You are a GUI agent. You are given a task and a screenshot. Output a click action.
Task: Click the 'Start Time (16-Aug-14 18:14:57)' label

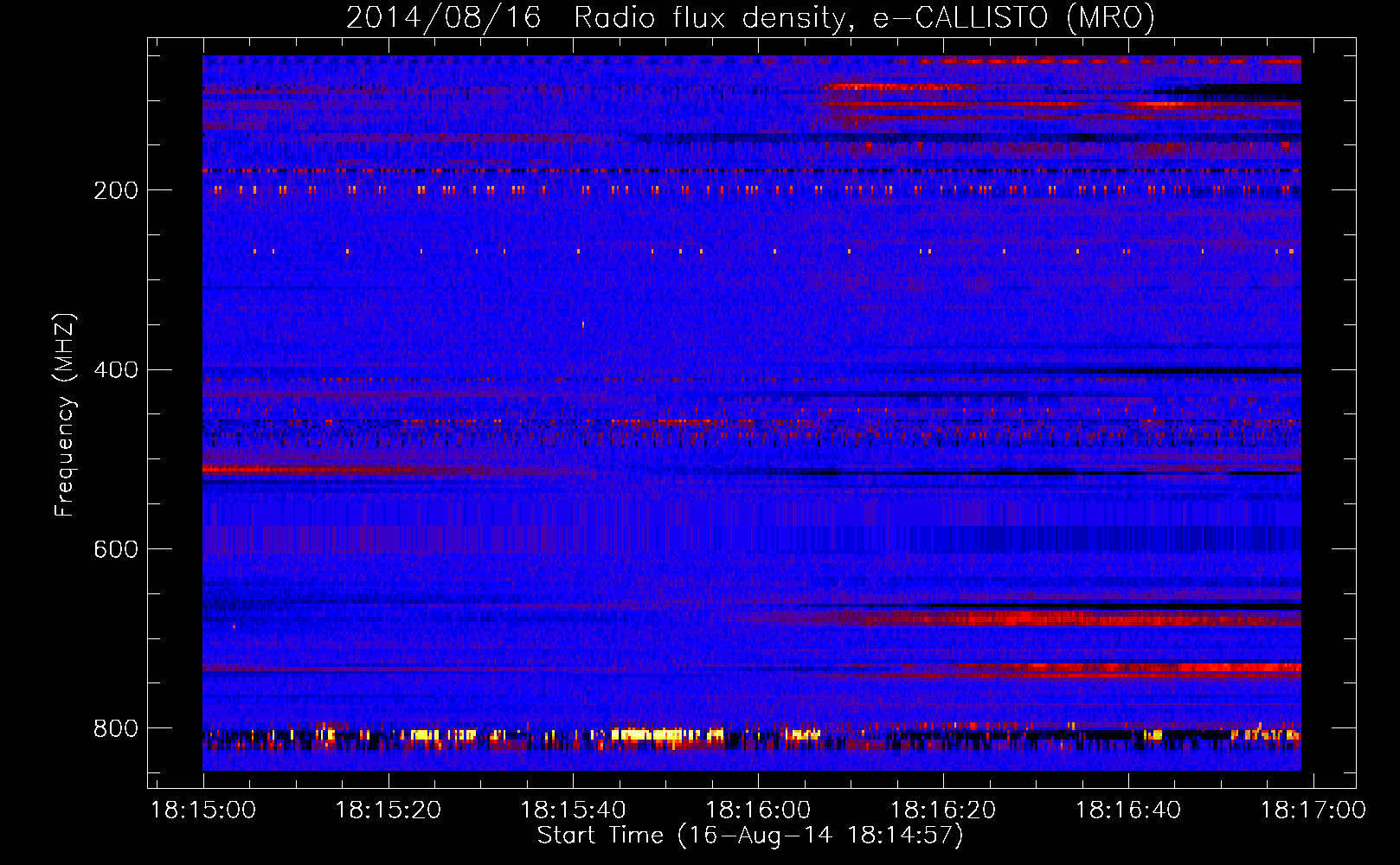click(749, 836)
